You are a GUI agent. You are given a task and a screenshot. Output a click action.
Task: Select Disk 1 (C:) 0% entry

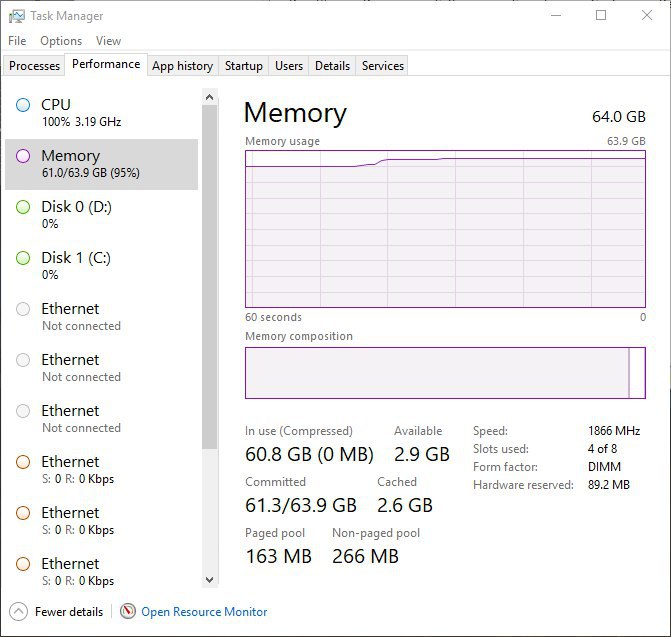[x=101, y=266]
